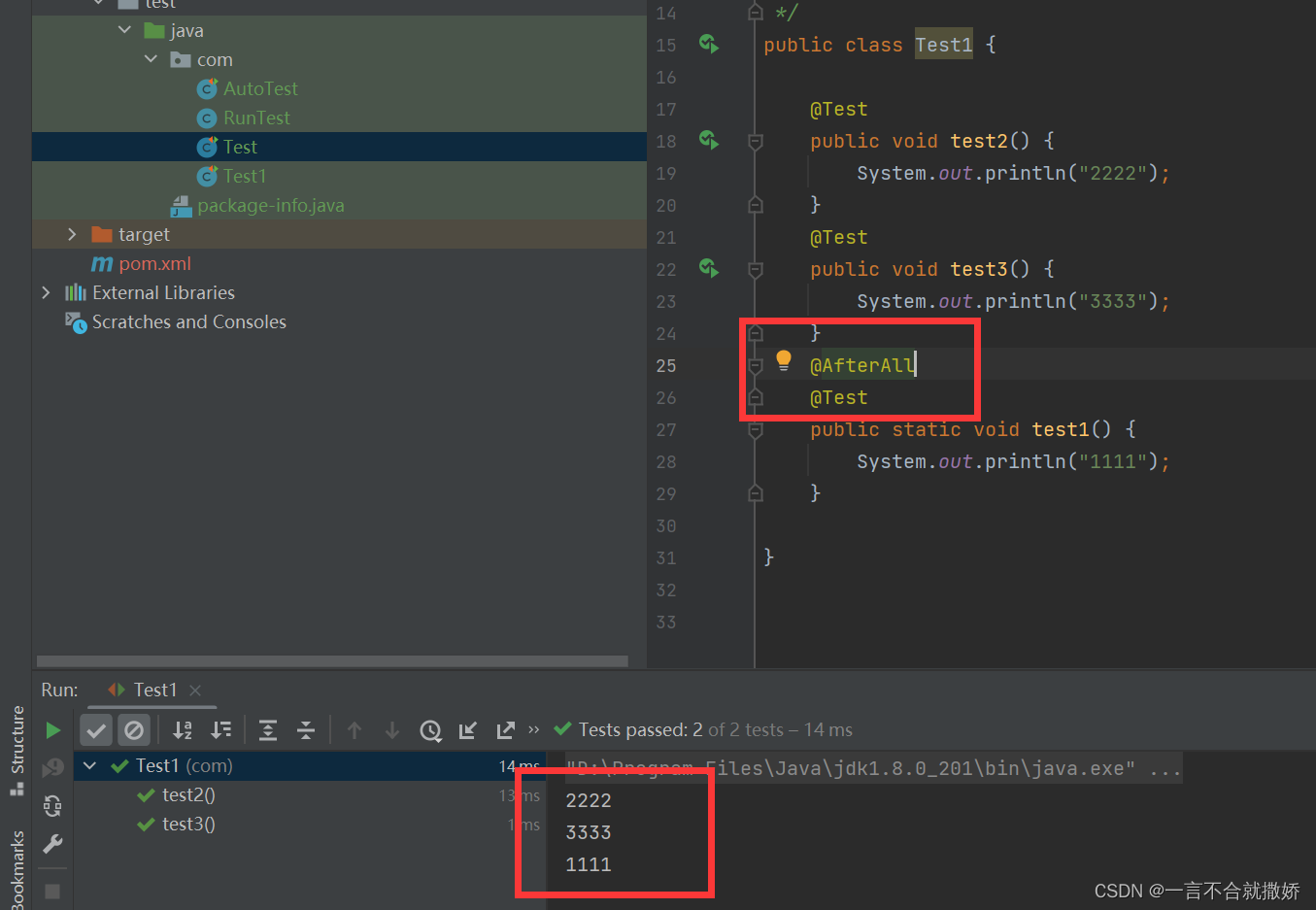1316x910 pixels.
Task: Open test history clock icon
Action: (x=430, y=730)
